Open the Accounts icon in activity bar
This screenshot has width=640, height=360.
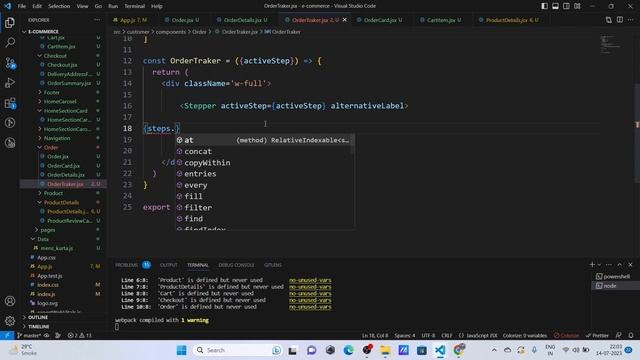coord(10,301)
